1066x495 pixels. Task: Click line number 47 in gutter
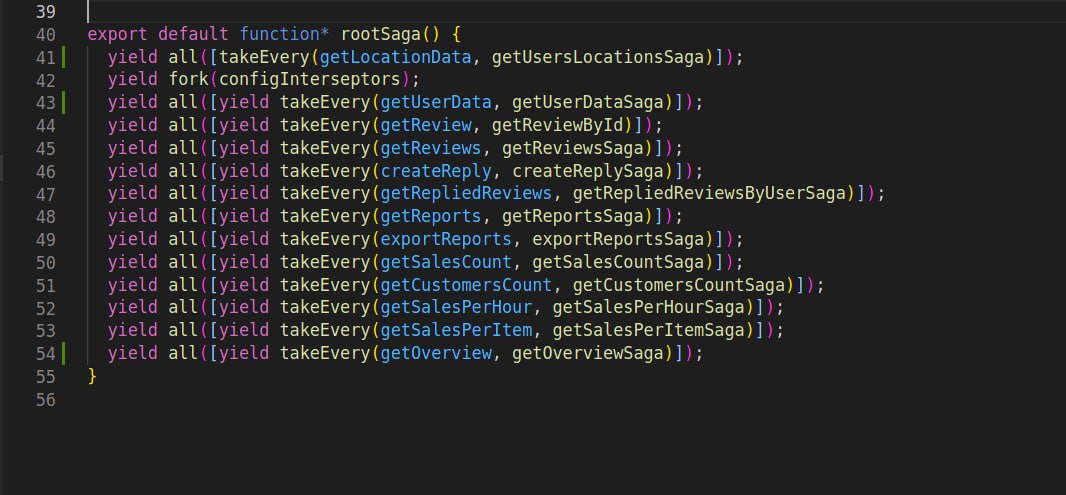45,194
